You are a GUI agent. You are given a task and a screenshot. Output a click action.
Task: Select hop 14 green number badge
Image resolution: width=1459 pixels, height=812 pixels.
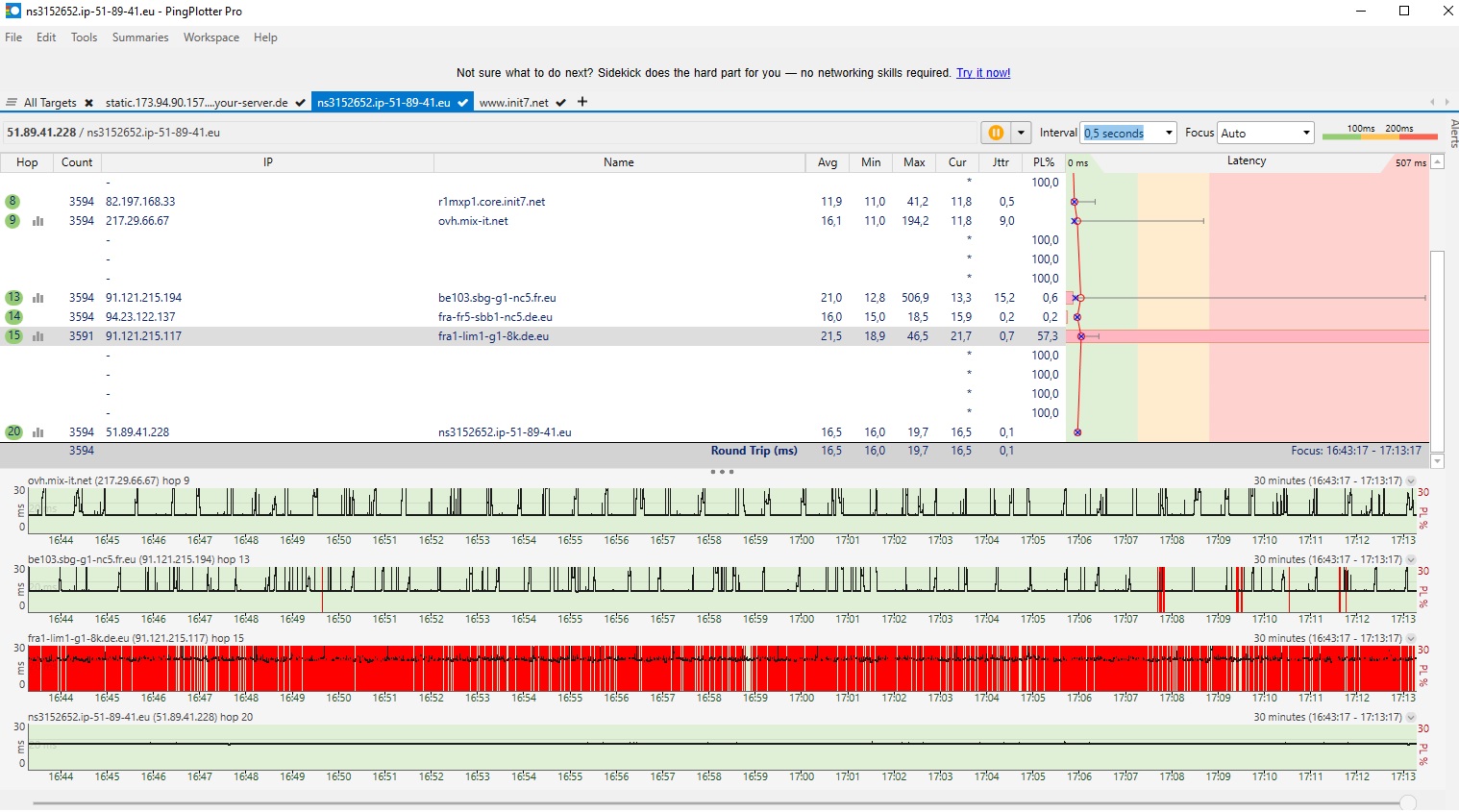click(x=13, y=317)
